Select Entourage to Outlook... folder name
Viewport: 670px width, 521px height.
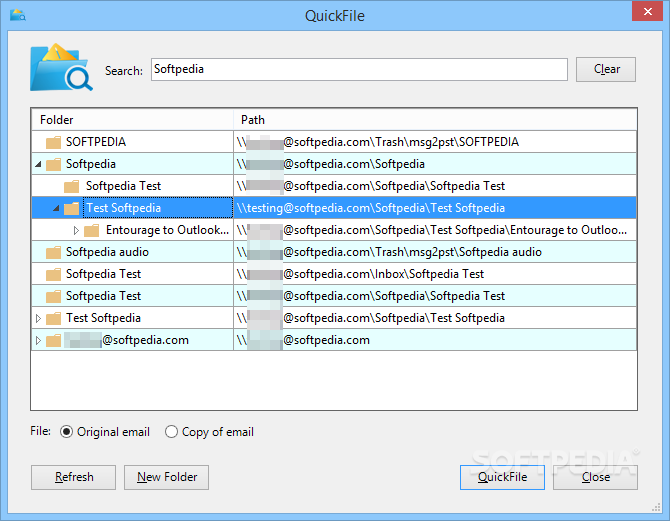(167, 230)
